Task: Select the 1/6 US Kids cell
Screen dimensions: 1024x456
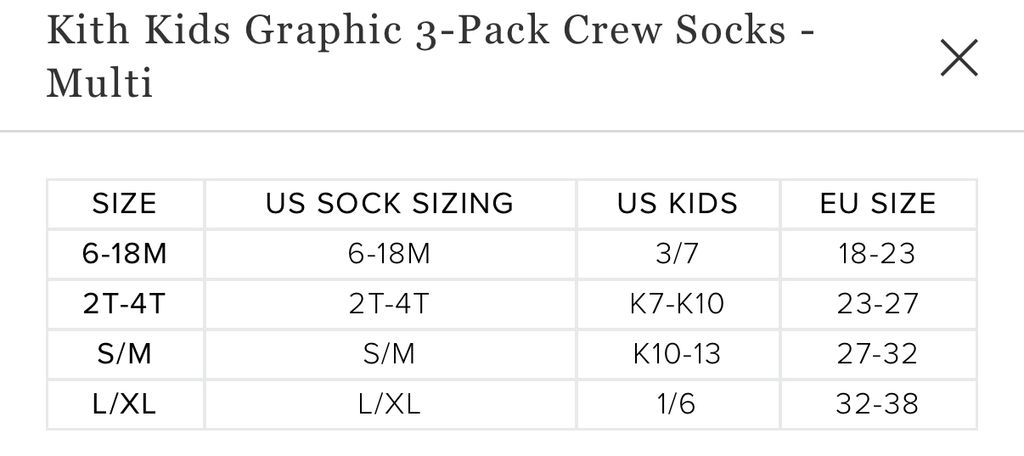Action: tap(678, 404)
